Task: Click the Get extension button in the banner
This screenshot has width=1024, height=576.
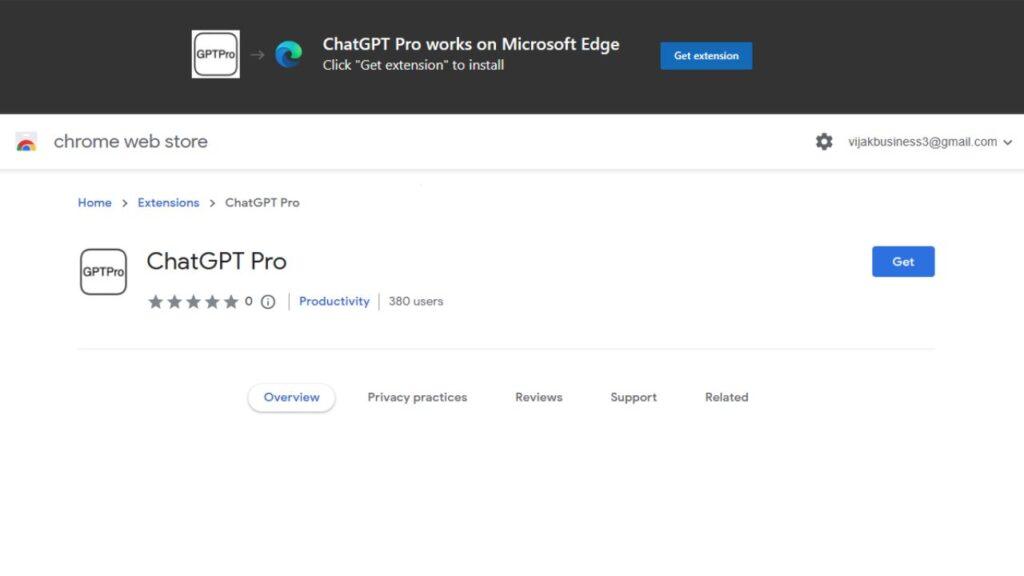Action: [706, 56]
